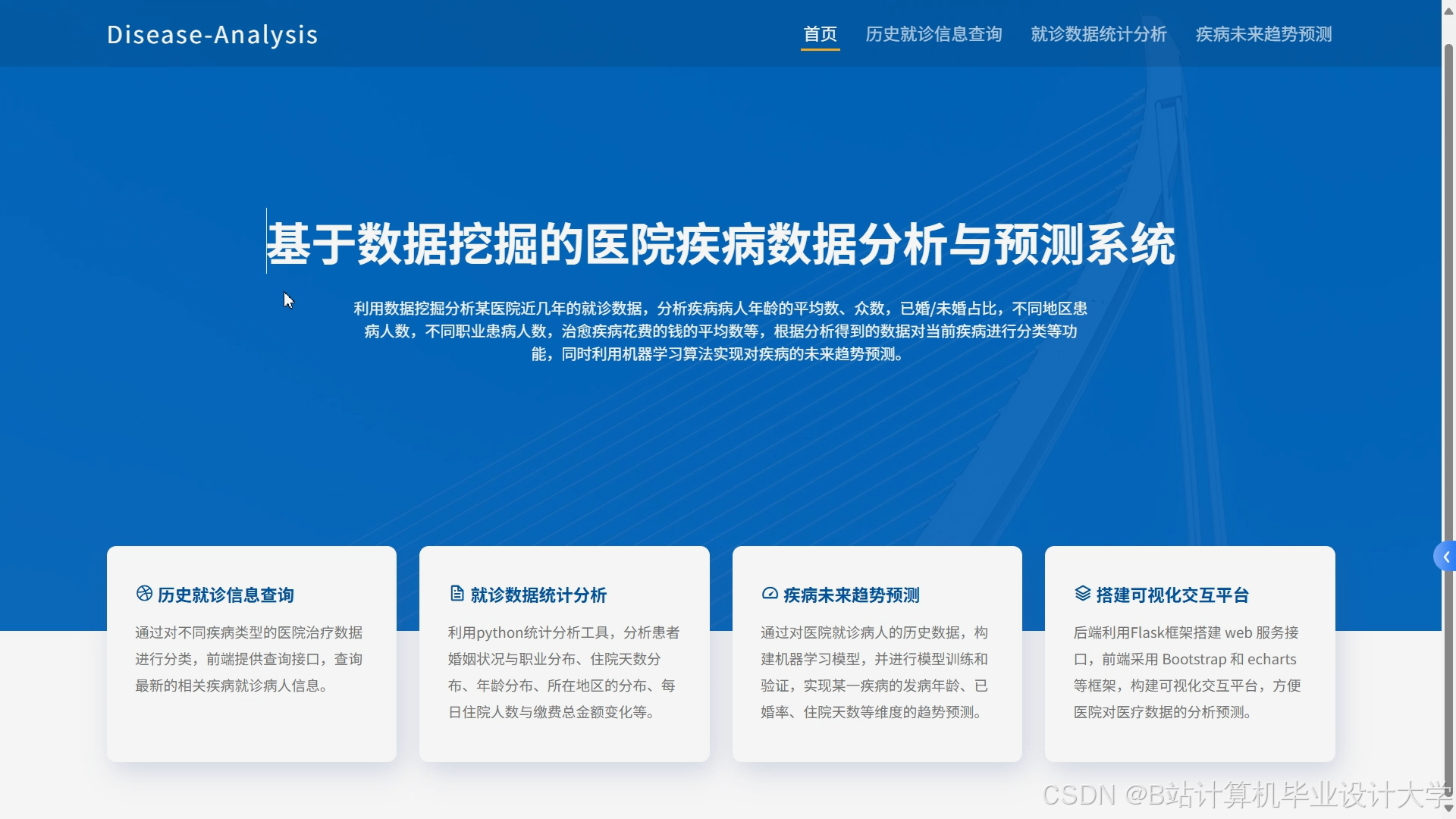The width and height of the screenshot is (1456, 819).
Task: Click the scrollbar down arrow
Action: click(1447, 808)
